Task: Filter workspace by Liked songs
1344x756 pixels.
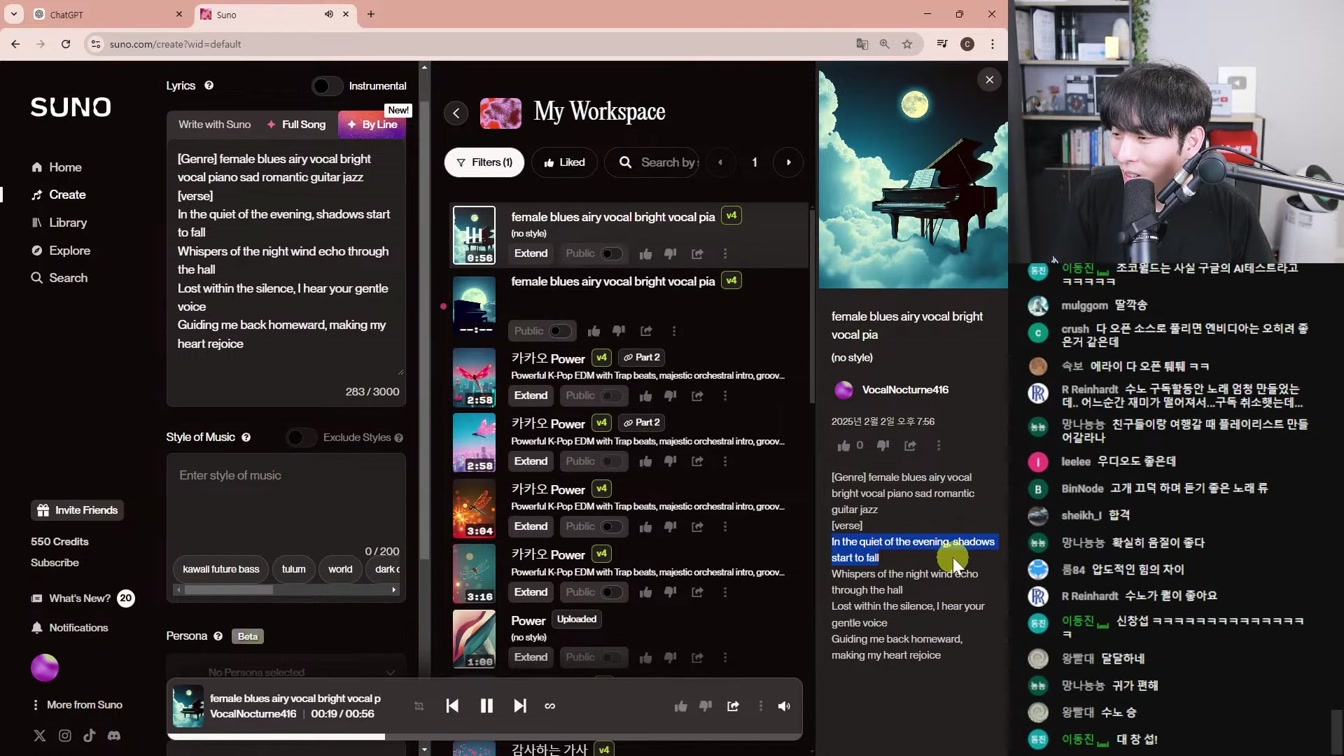Action: tap(564, 162)
